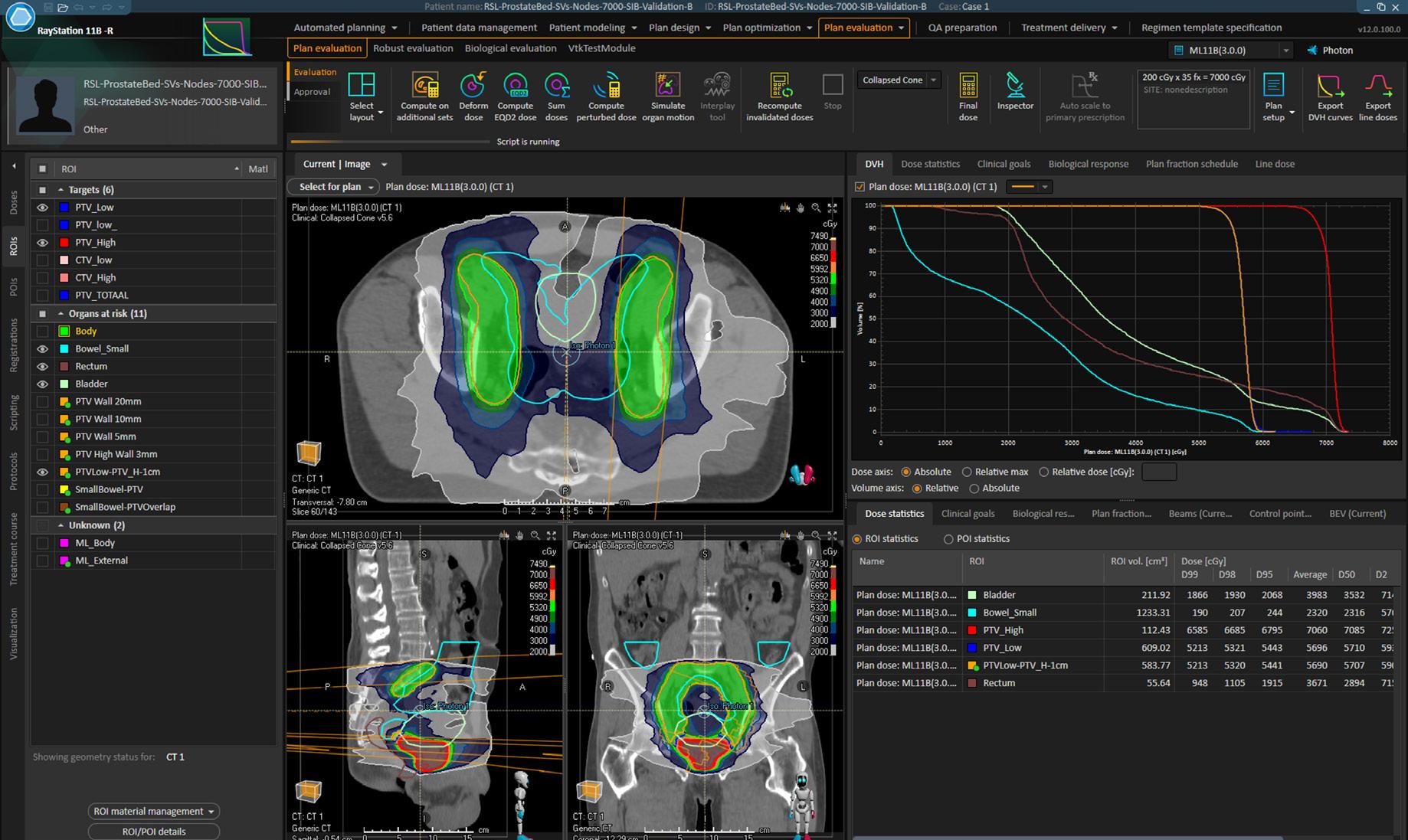
Task: Open the Sum doses tool
Action: point(556,96)
